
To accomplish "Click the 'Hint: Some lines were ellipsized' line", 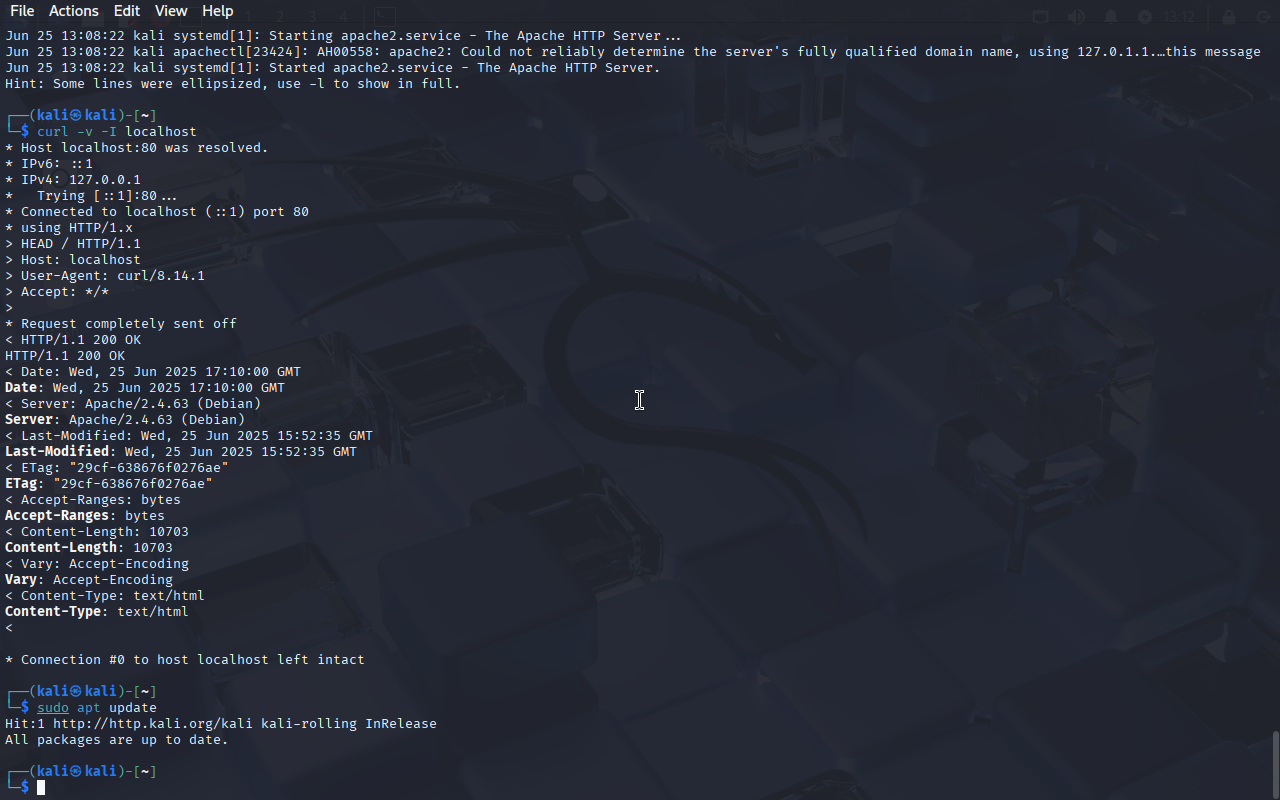I will click(x=233, y=84).
